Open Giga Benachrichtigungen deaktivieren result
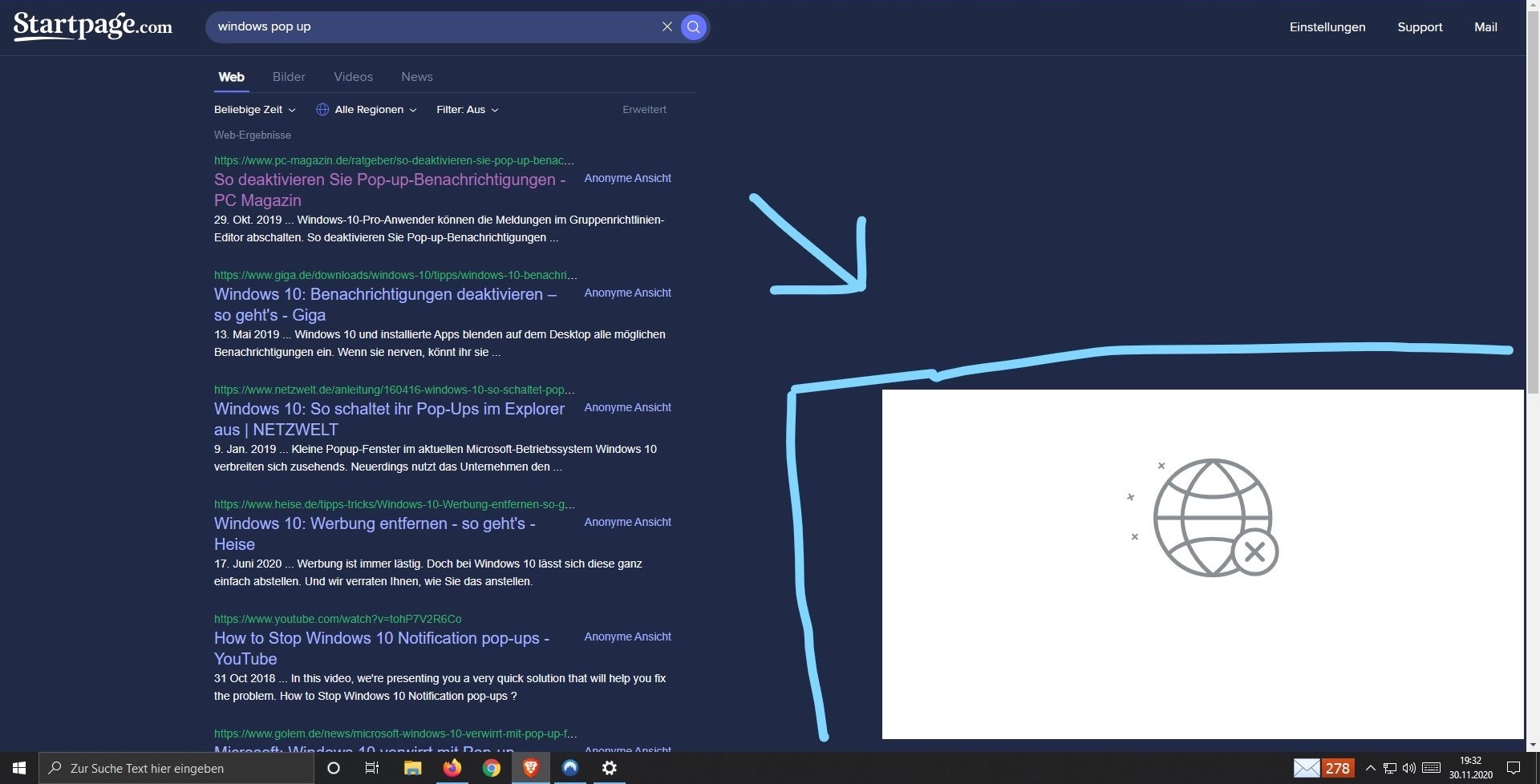Screen dimensions: 1540x784 (x=385, y=305)
